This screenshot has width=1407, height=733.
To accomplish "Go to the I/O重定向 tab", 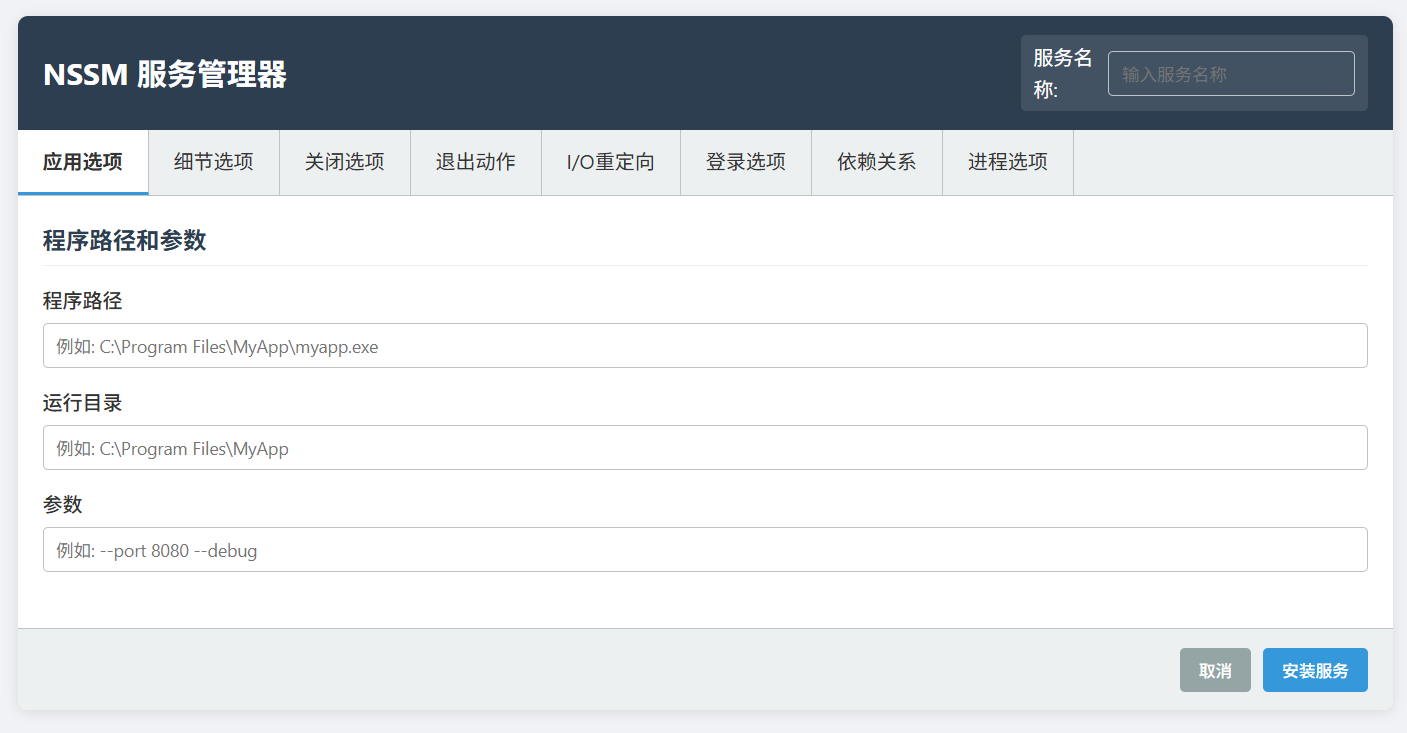I will [x=611, y=162].
